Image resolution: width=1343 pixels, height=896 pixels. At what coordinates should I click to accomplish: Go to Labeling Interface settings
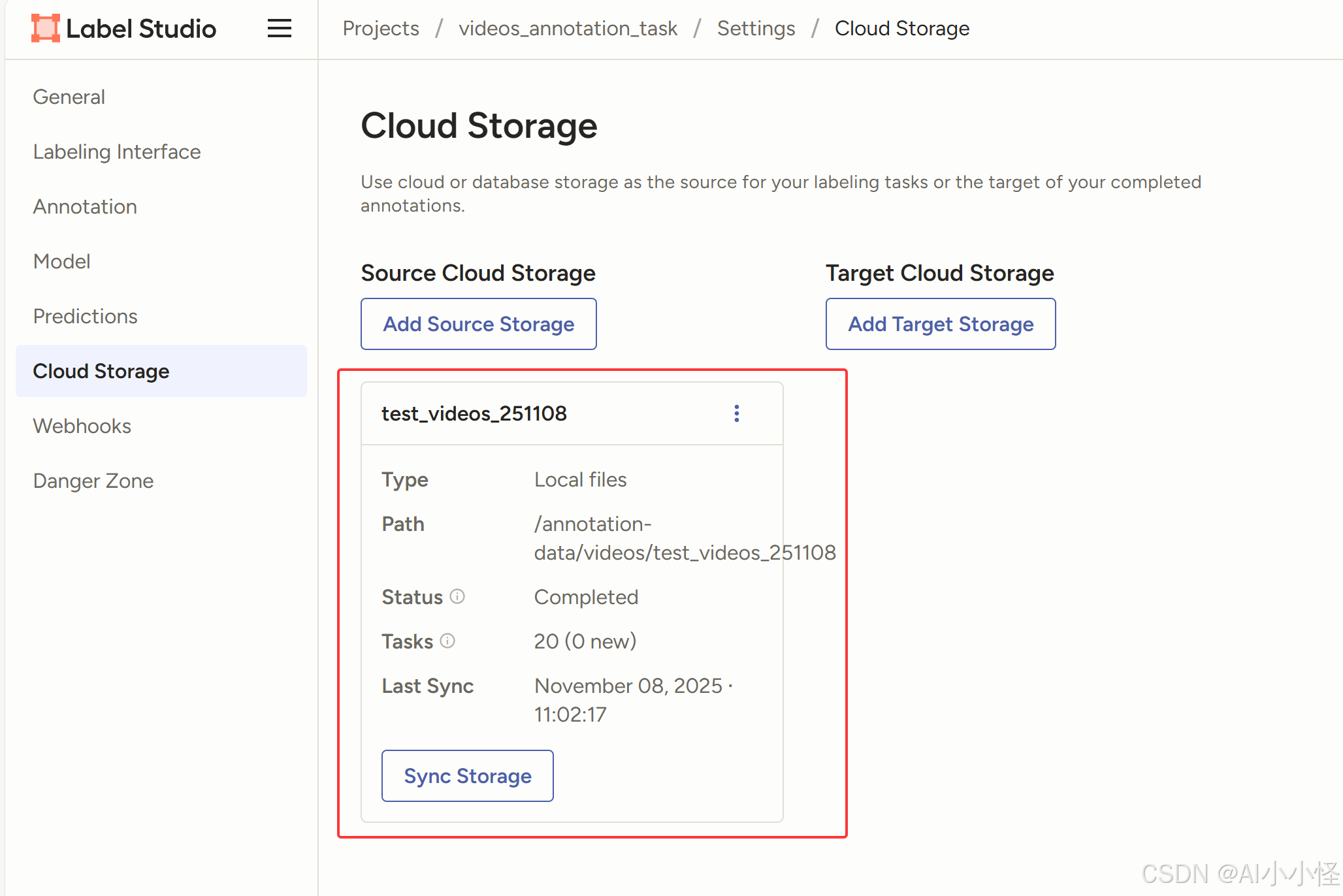117,152
